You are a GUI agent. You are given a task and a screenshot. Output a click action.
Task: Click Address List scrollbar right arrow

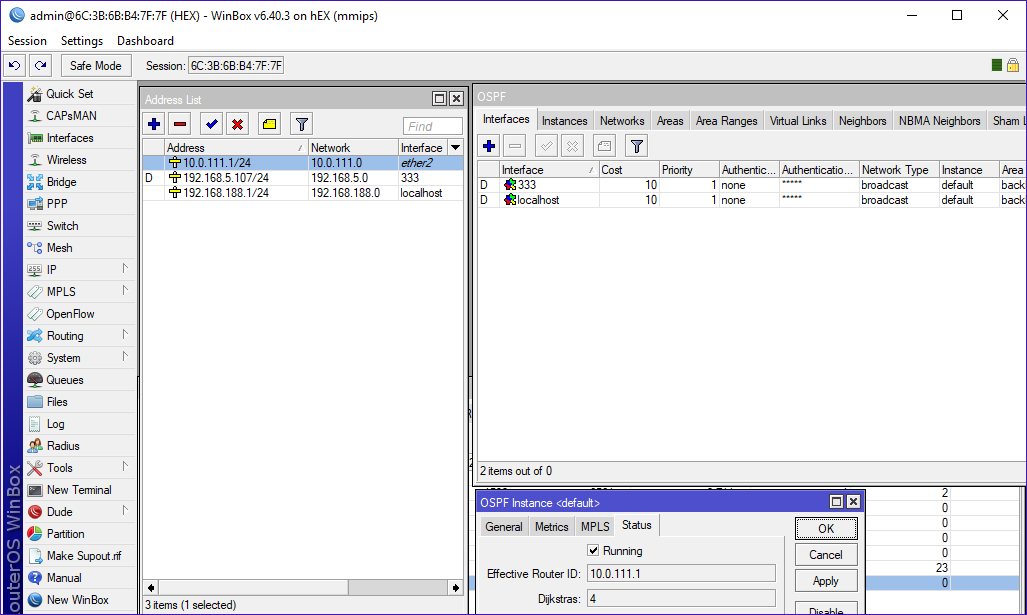456,587
